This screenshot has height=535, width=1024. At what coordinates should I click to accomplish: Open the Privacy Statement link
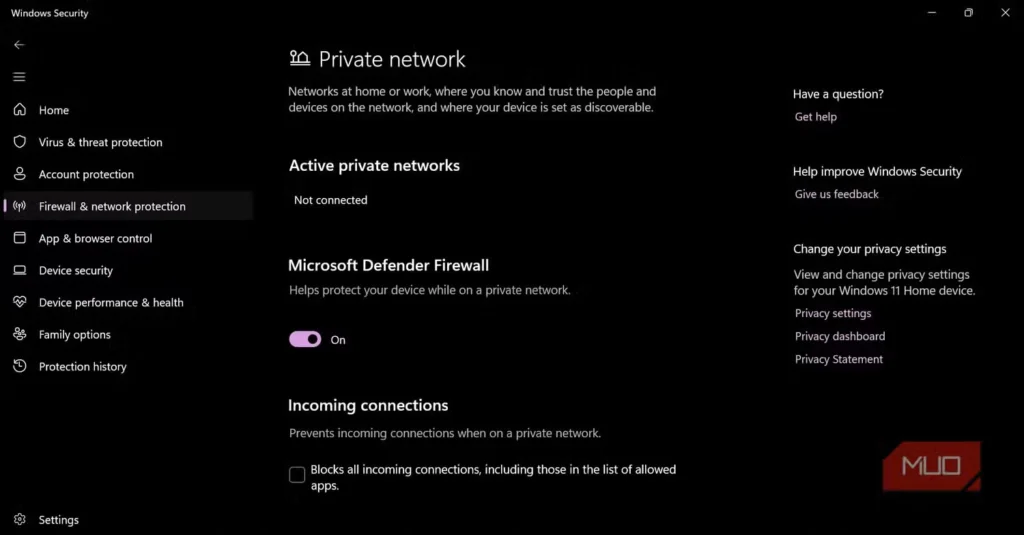[839, 359]
